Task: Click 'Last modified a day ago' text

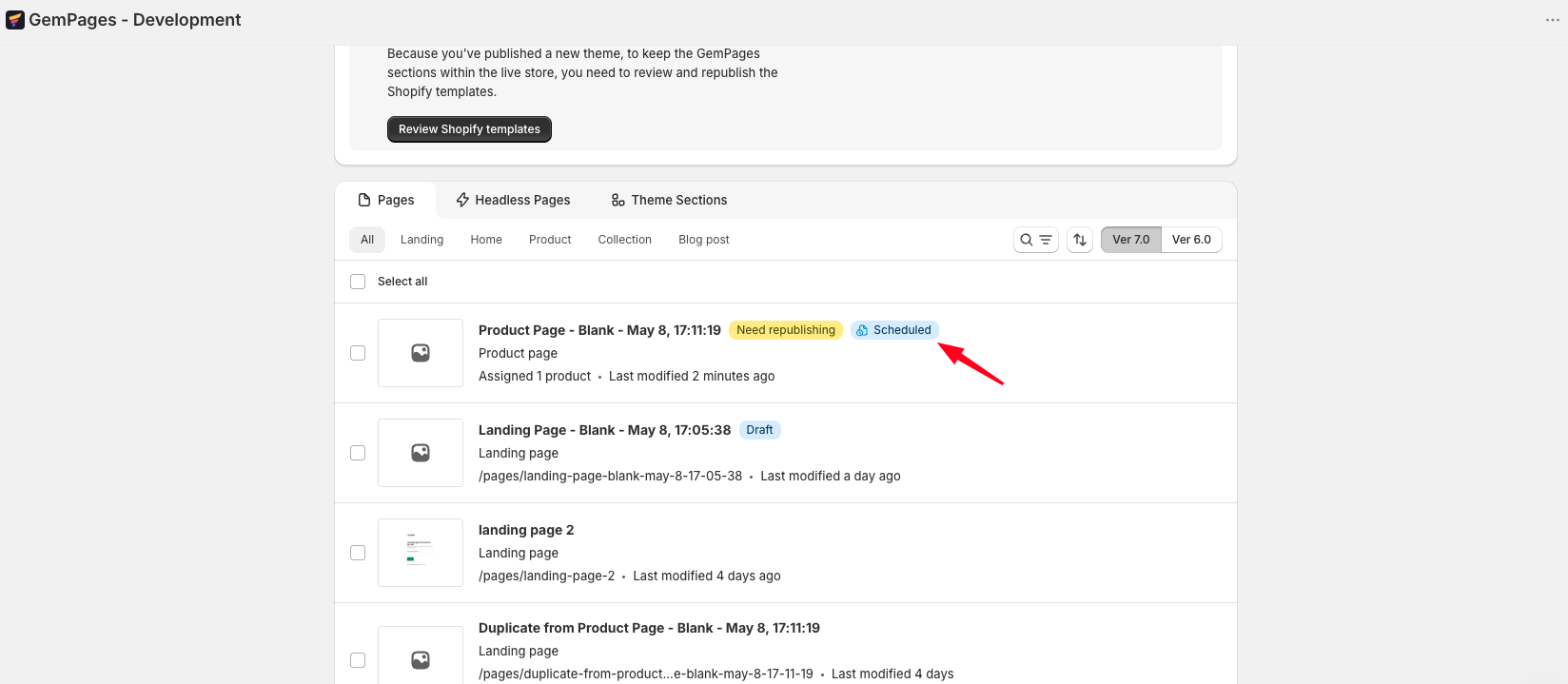Action: click(x=831, y=476)
